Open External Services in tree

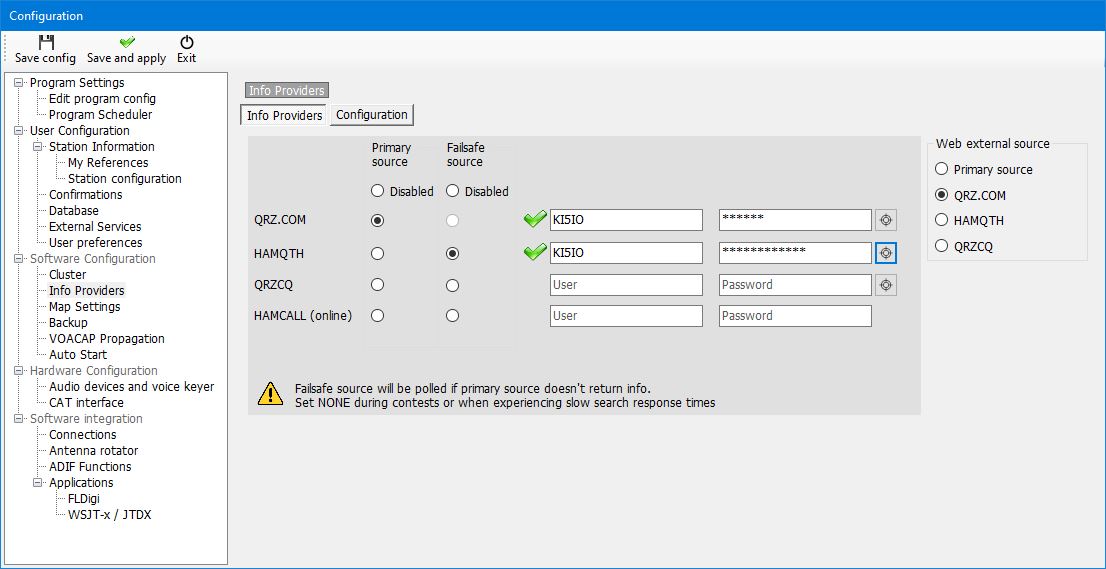pos(95,226)
